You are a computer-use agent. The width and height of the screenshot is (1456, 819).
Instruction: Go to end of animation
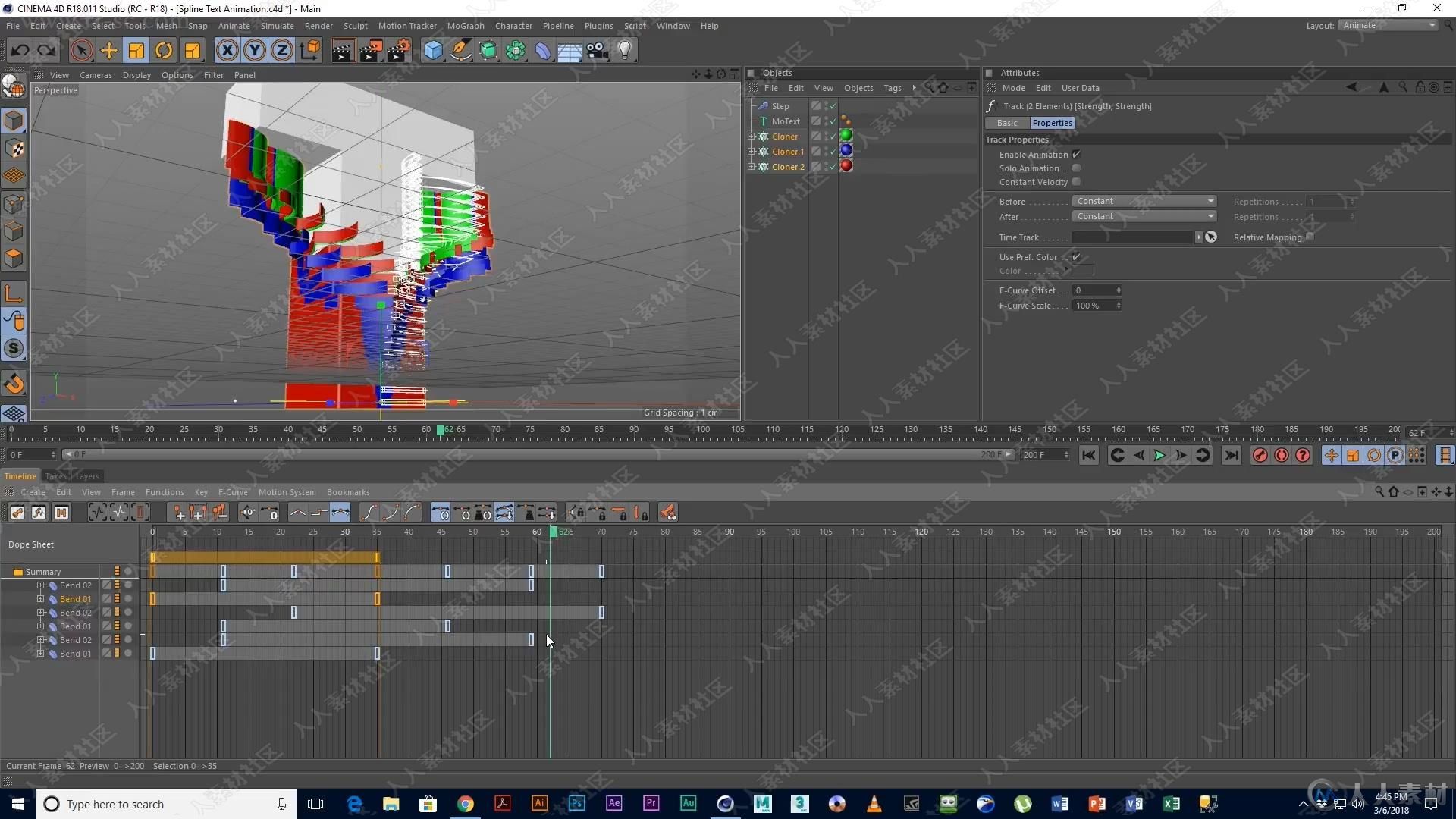tap(1232, 455)
